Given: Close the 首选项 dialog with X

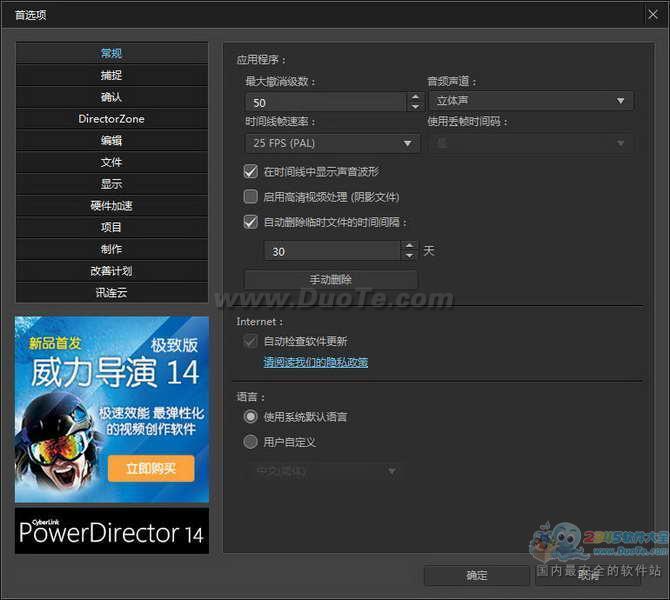Looking at the screenshot, I should coord(652,15).
